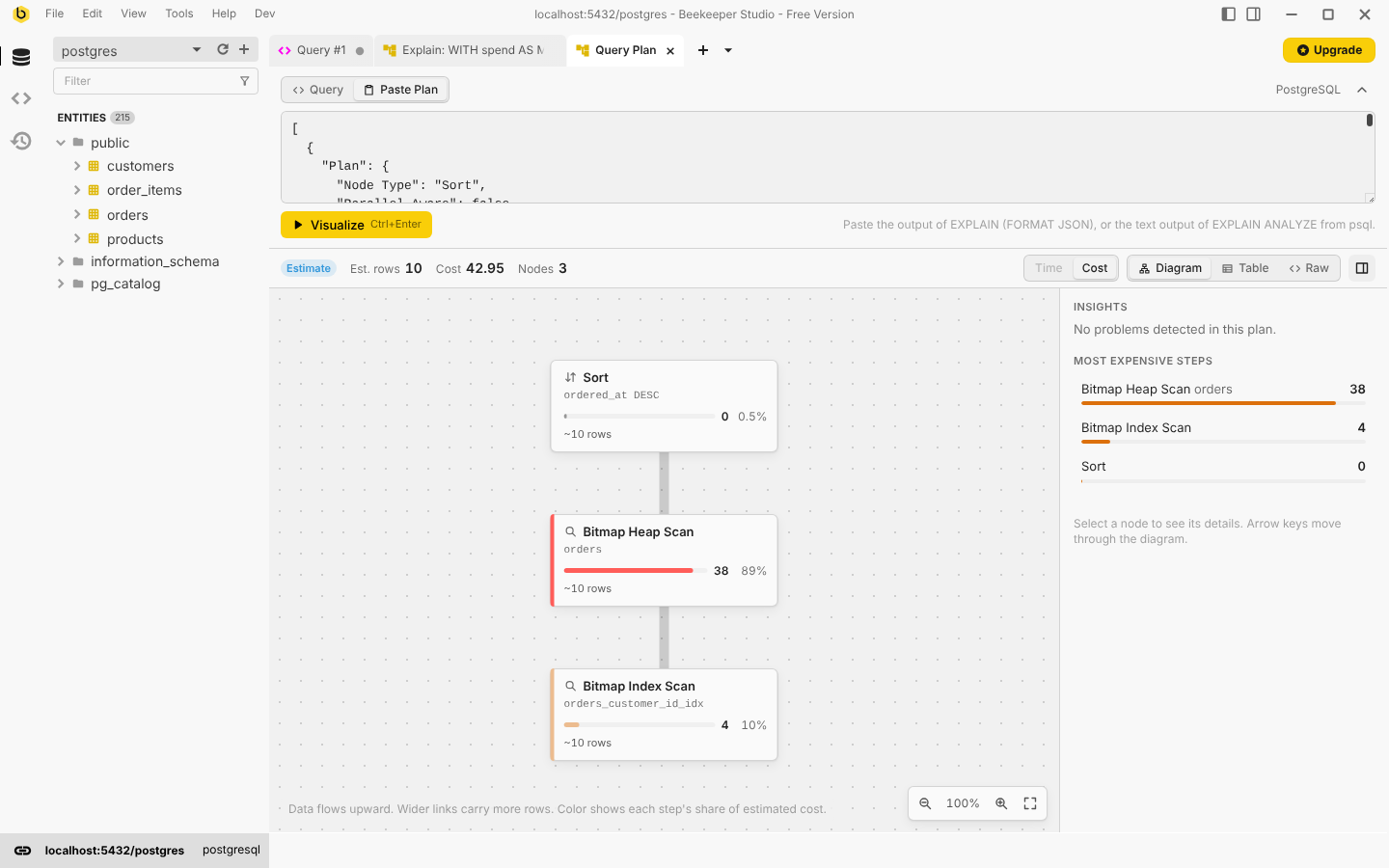This screenshot has height=868, width=1389.
Task: Select the Raw view mode
Action: [x=1309, y=268]
